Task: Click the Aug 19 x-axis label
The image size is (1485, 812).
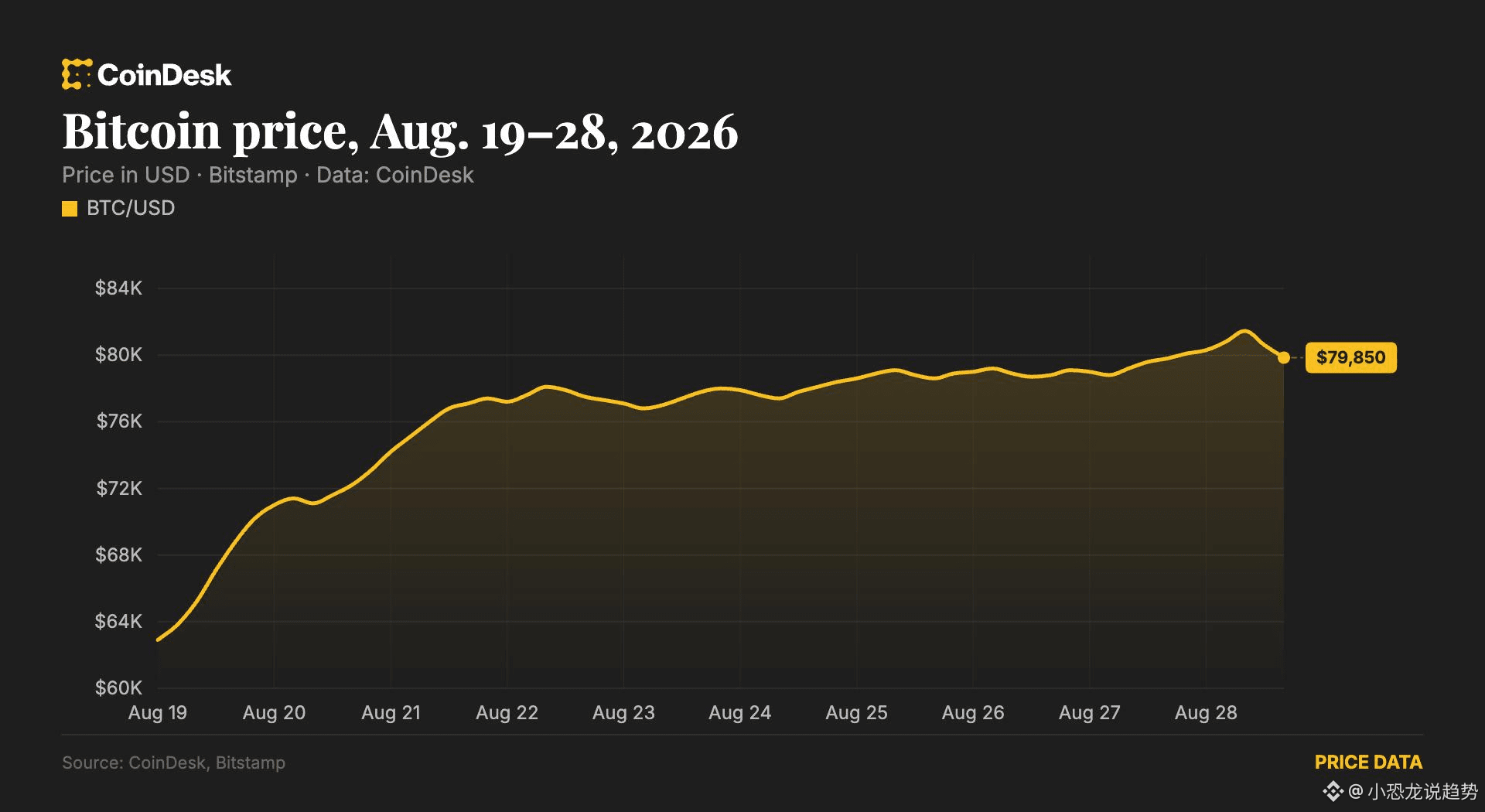Action: 158,713
